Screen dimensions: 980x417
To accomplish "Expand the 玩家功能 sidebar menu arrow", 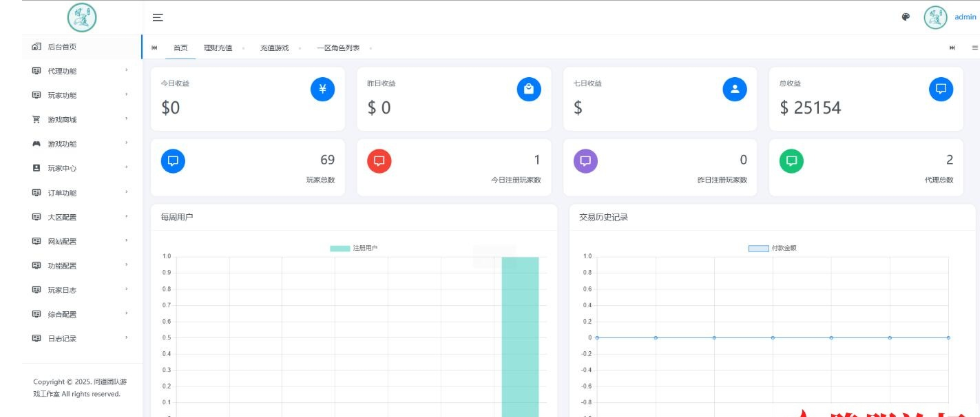I will pyautogui.click(x=127, y=94).
